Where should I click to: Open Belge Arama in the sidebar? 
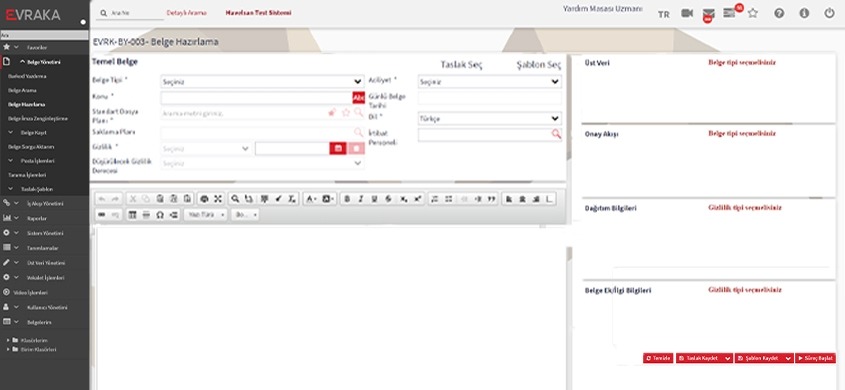tap(22, 90)
